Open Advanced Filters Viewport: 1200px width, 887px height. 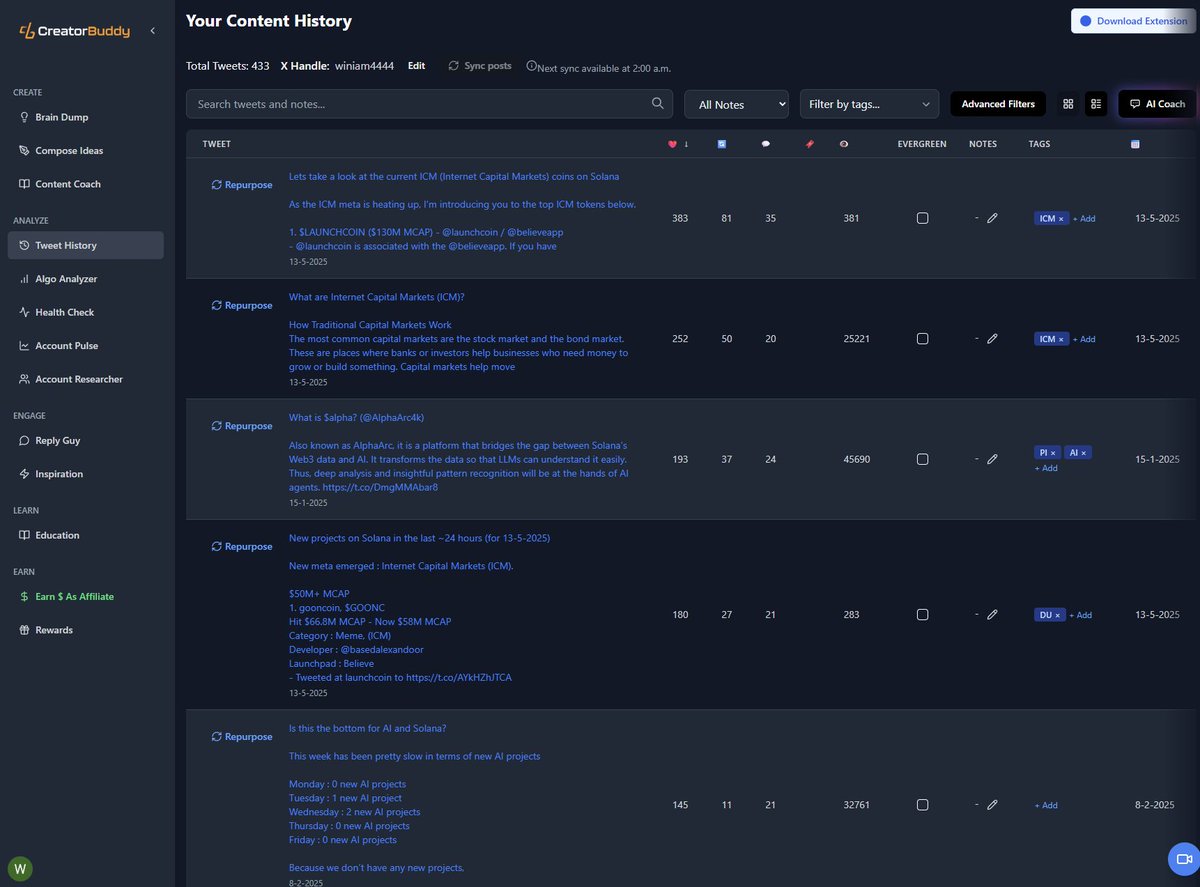[998, 104]
